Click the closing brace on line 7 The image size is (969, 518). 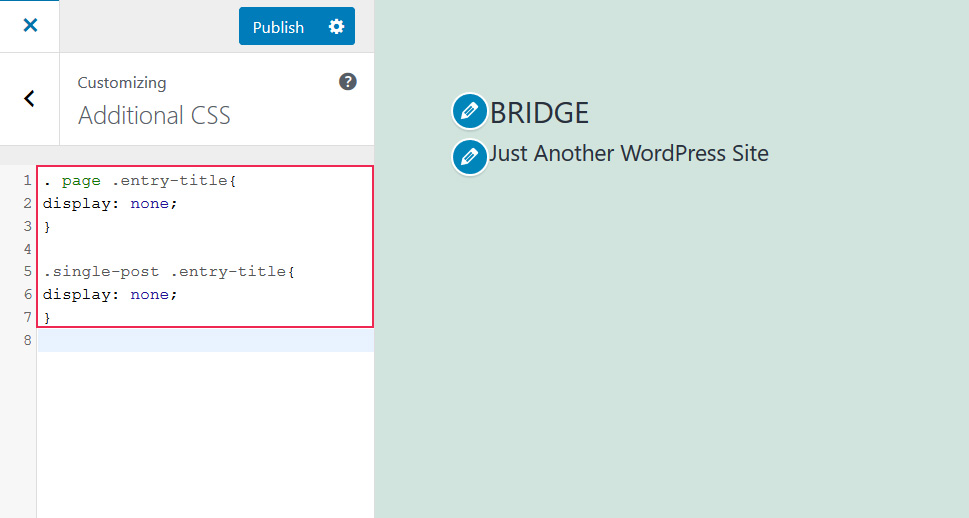(x=47, y=317)
